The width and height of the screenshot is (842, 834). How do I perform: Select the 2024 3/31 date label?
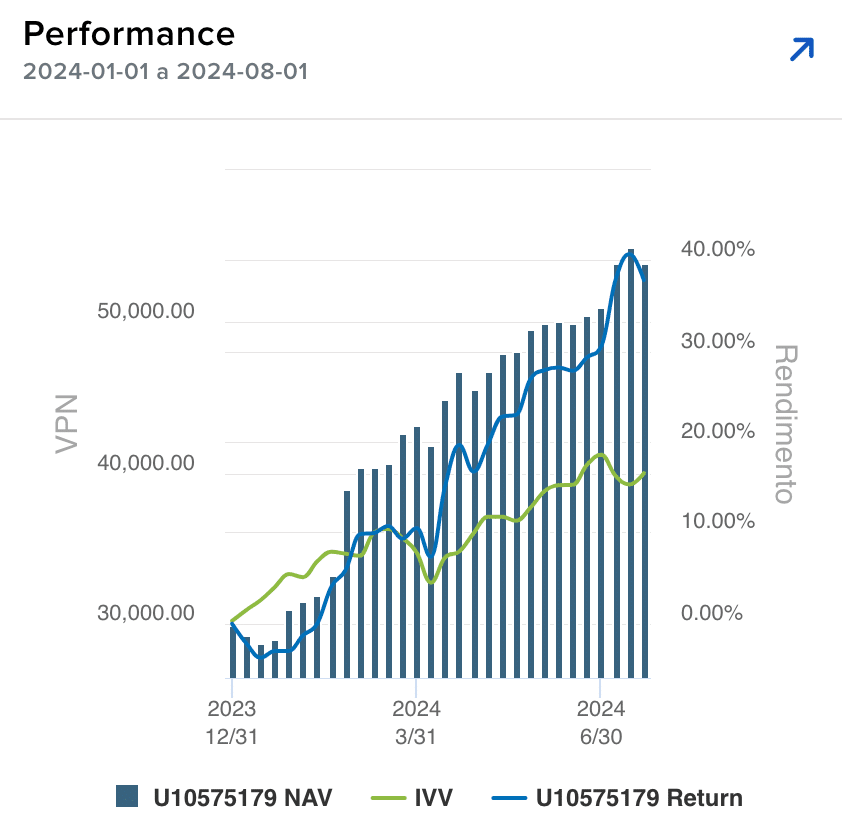point(416,721)
